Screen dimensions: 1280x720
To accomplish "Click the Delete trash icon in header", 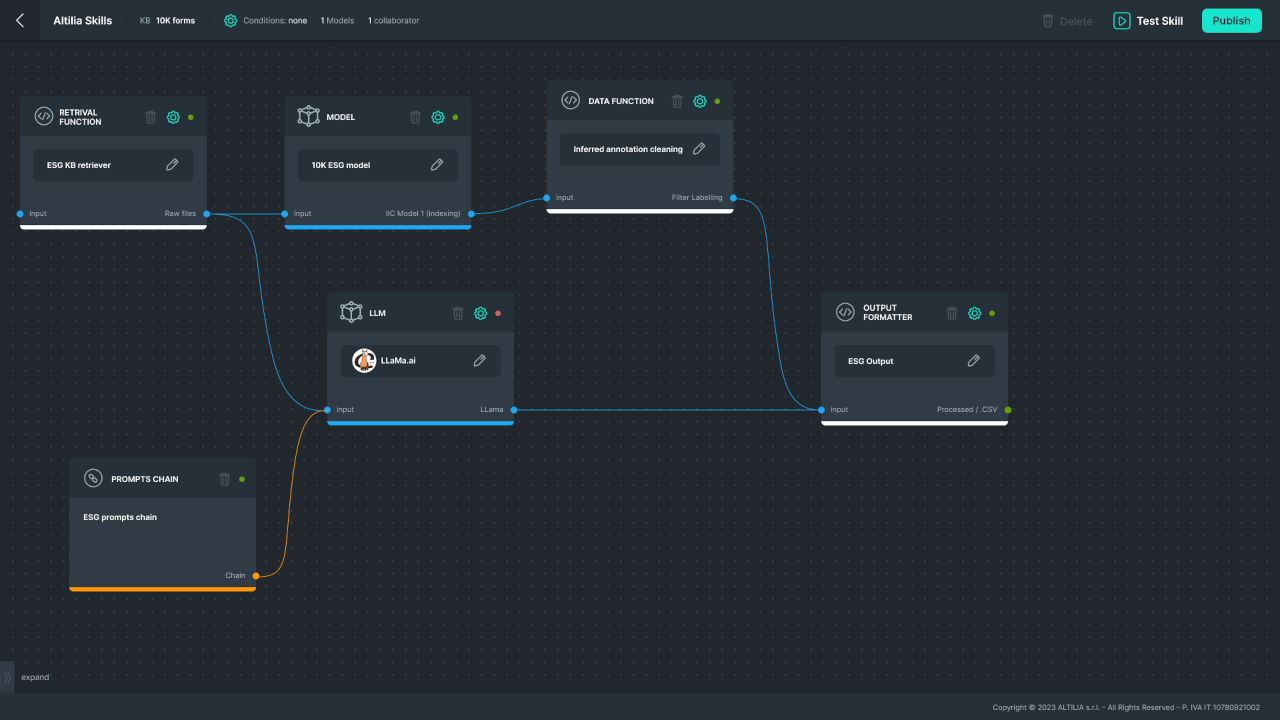I will (x=1048, y=20).
